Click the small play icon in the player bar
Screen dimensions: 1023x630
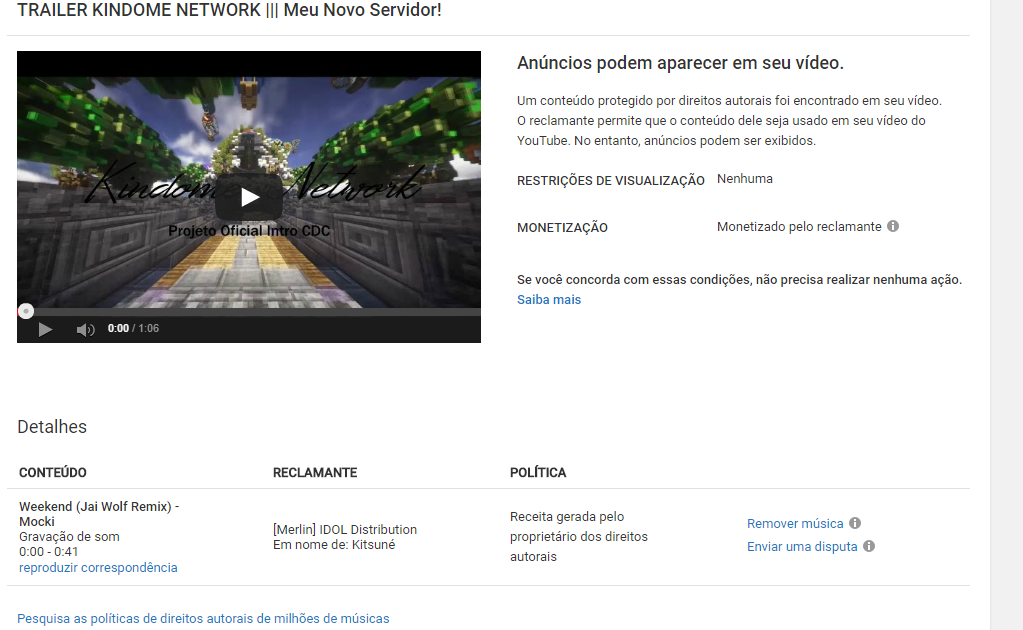pyautogui.click(x=45, y=329)
